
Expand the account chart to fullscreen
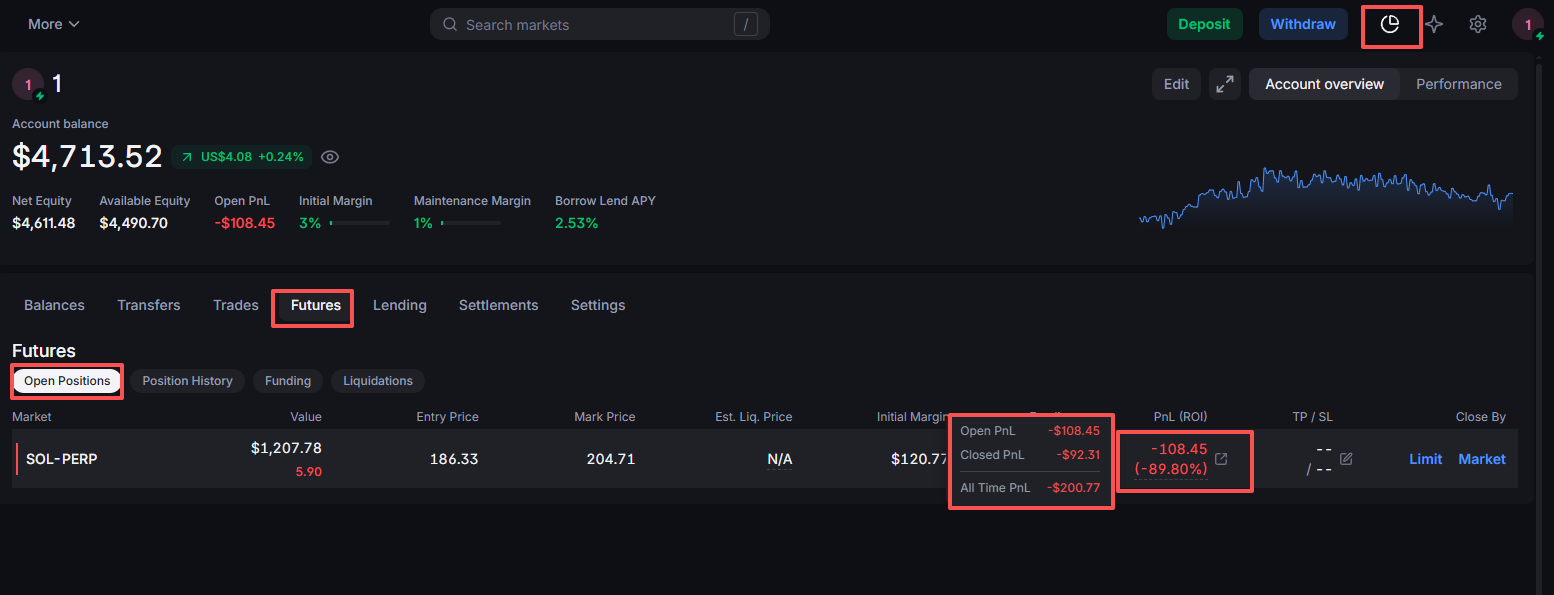[x=1224, y=85]
